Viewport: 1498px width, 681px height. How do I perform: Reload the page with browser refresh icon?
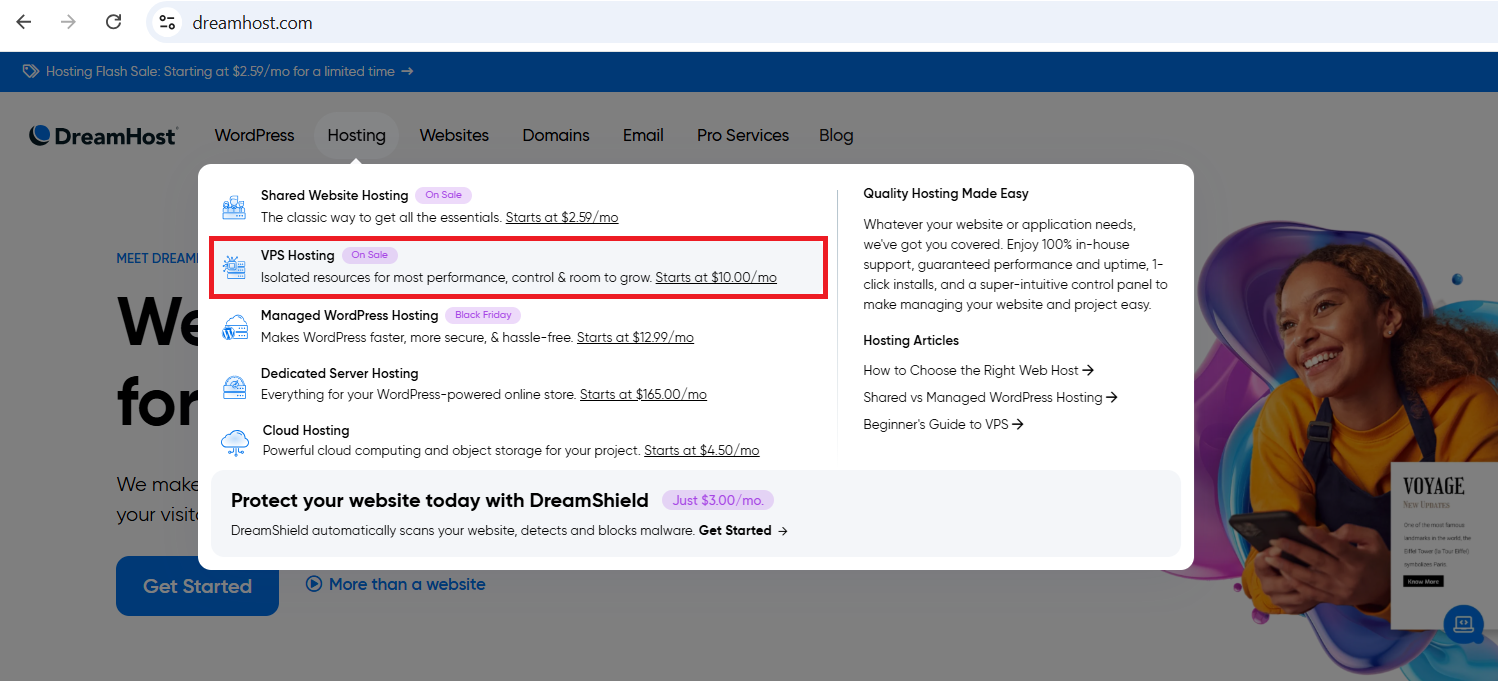point(114,22)
